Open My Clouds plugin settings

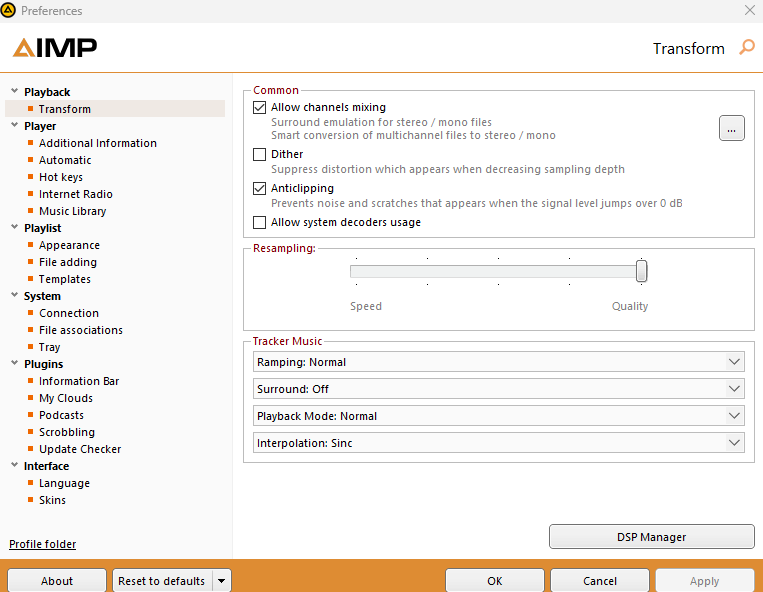click(66, 398)
